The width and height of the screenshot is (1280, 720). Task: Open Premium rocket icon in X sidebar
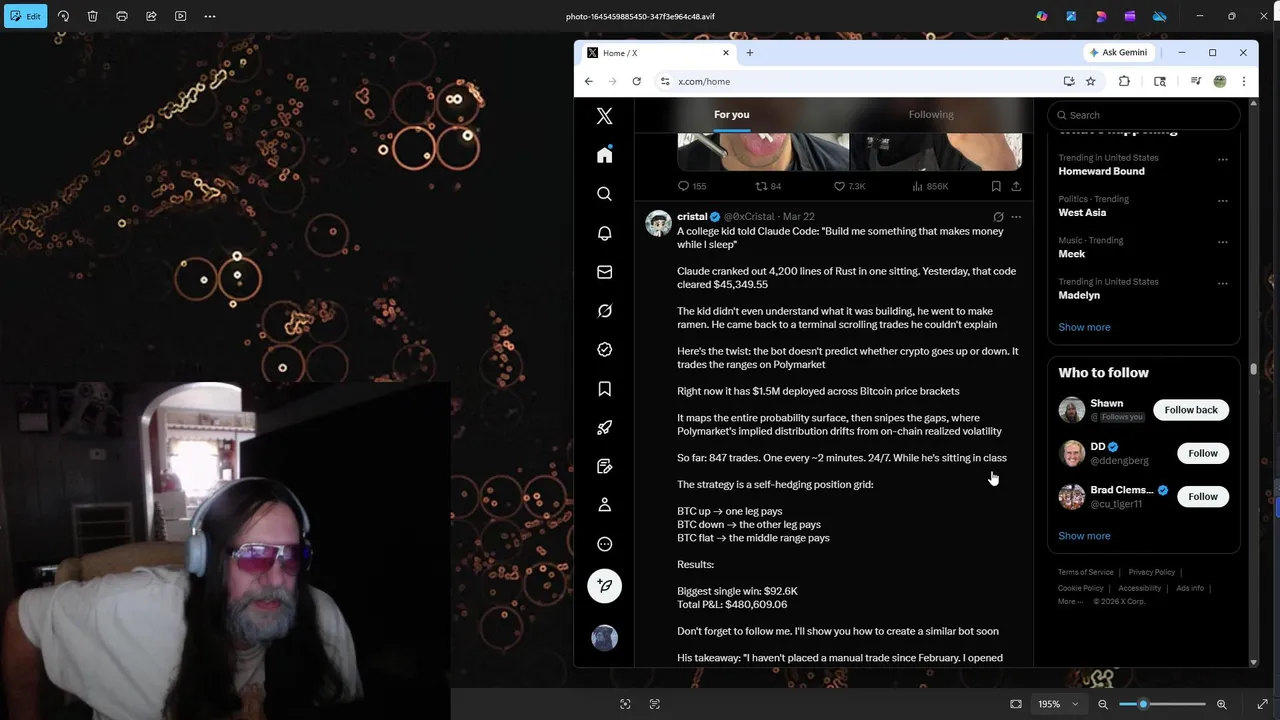pos(604,428)
